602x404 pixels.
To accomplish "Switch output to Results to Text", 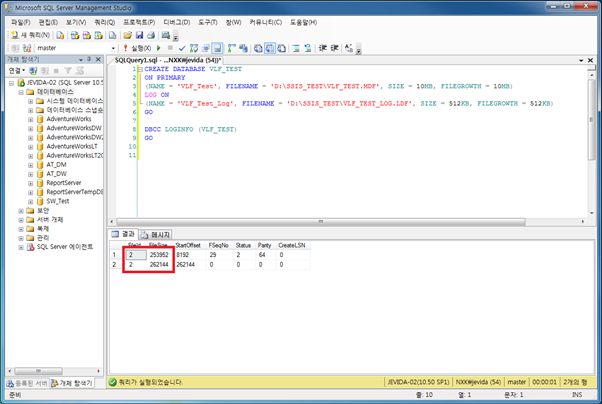I will (258, 48).
